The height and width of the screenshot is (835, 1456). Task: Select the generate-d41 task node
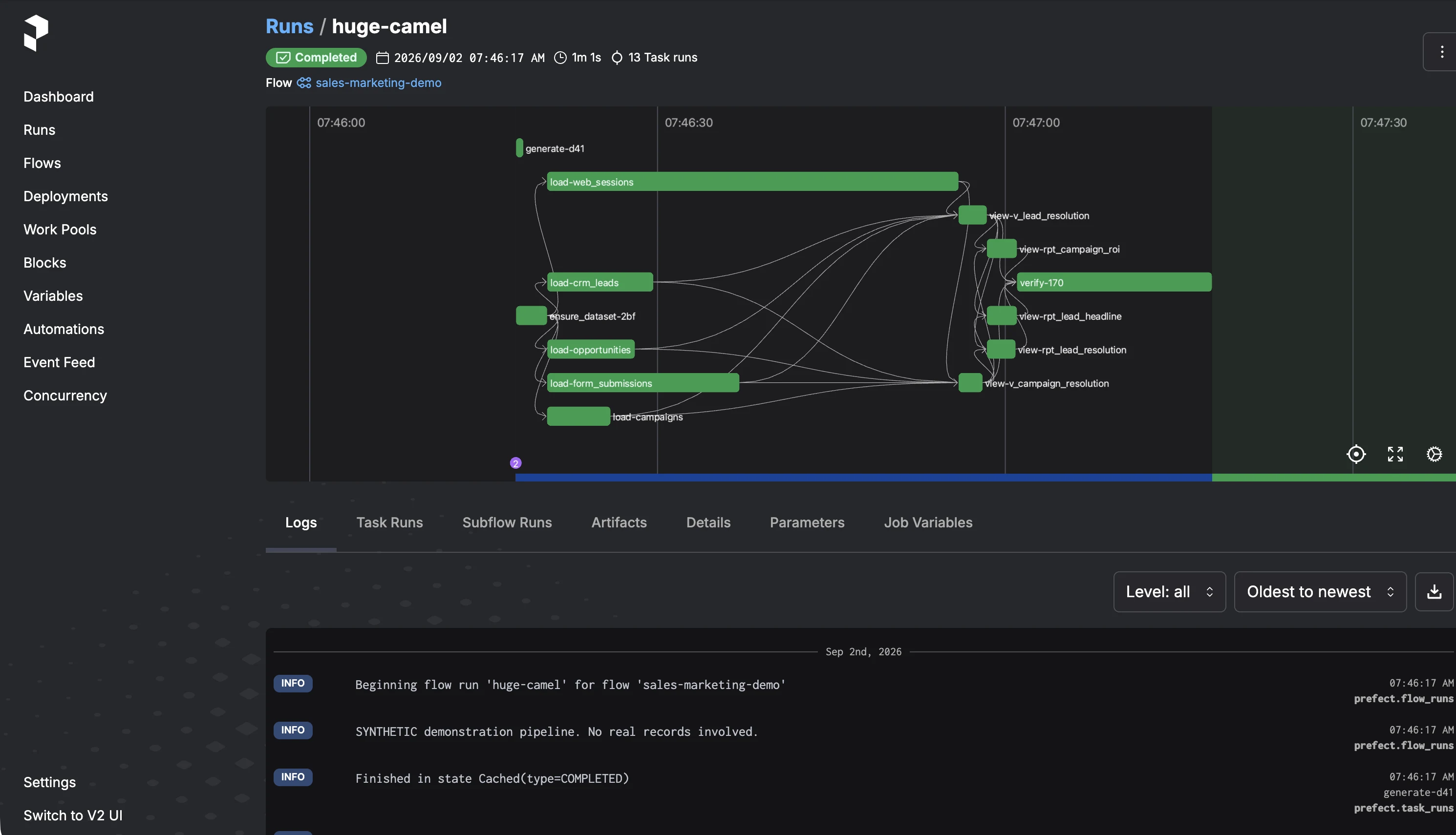519,148
